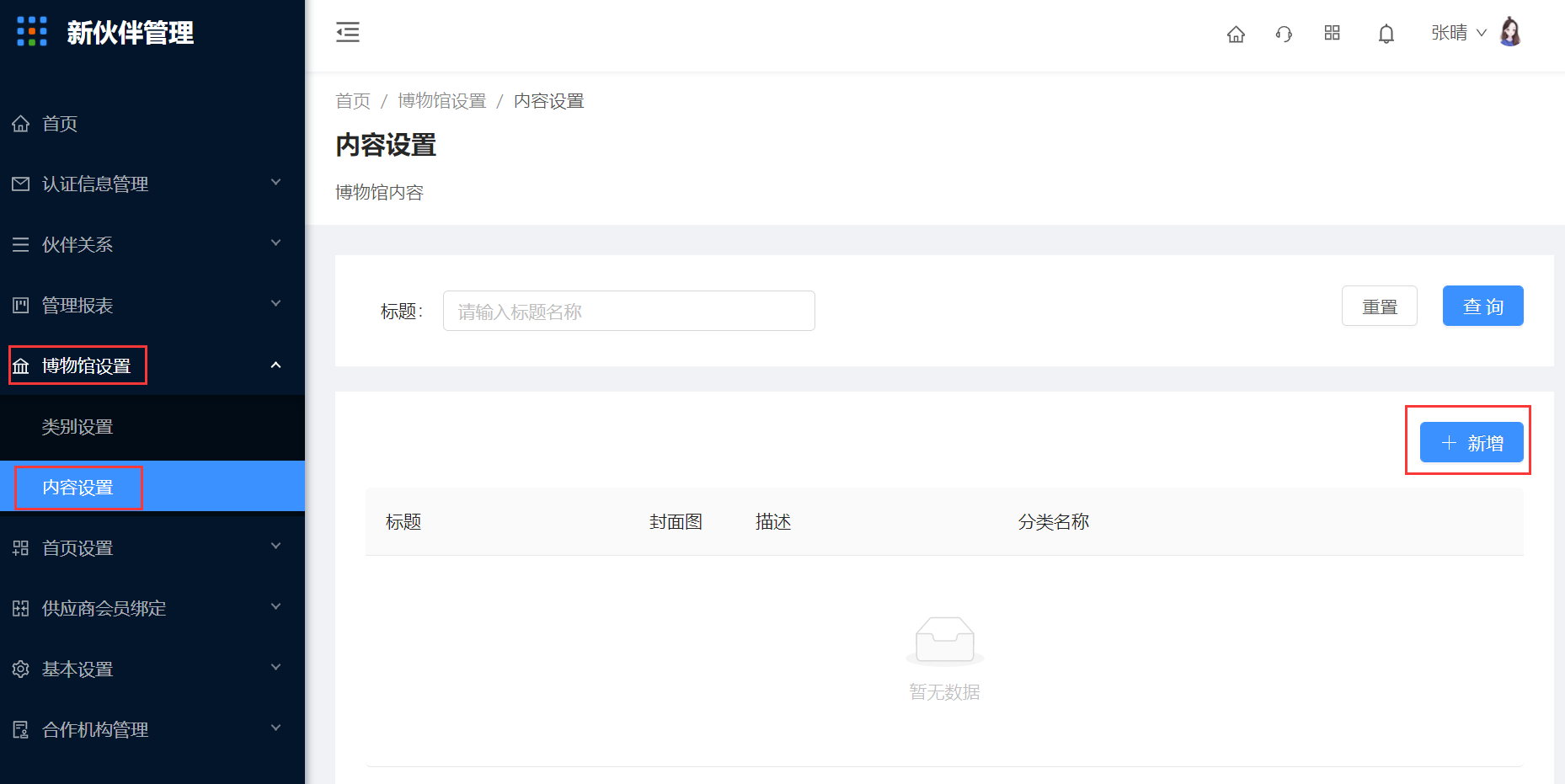Screen dimensions: 1565x784
Task: Follow the 博物馆设置 breadcrumb link
Action: coord(442,101)
